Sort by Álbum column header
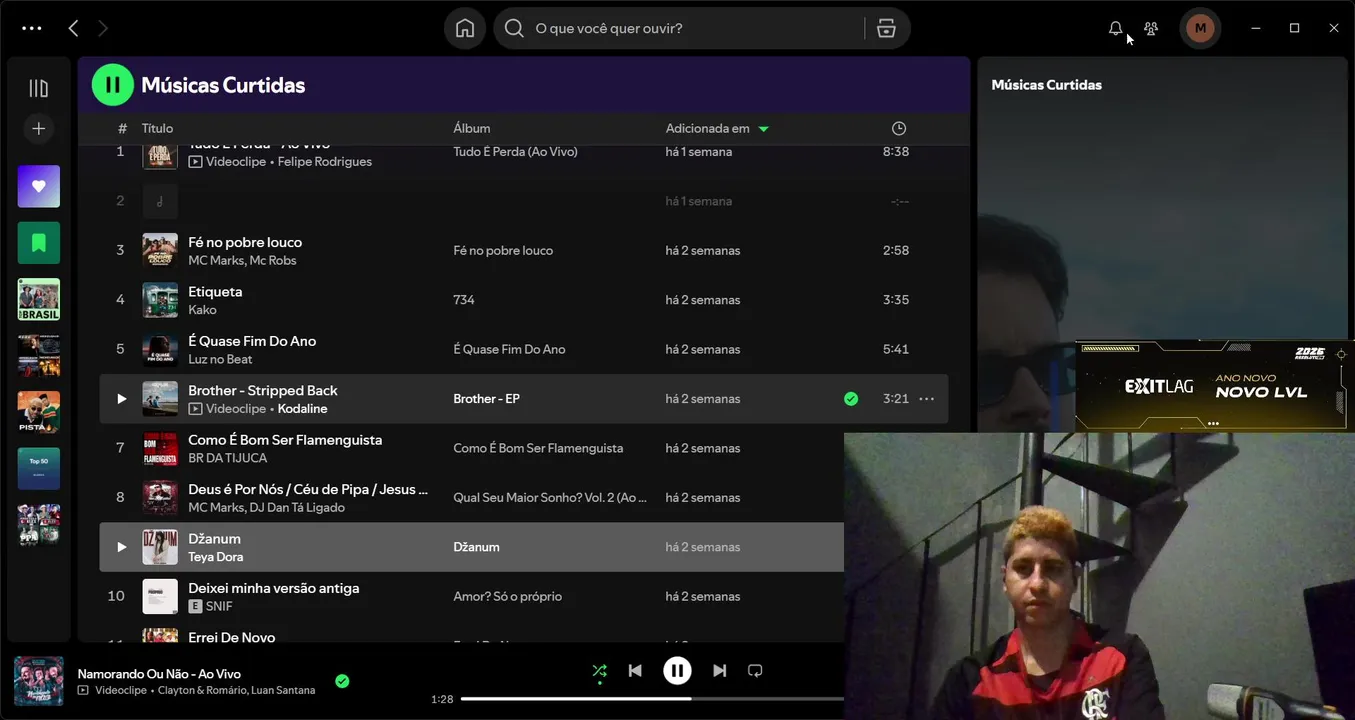The height and width of the screenshot is (720, 1355). [472, 128]
